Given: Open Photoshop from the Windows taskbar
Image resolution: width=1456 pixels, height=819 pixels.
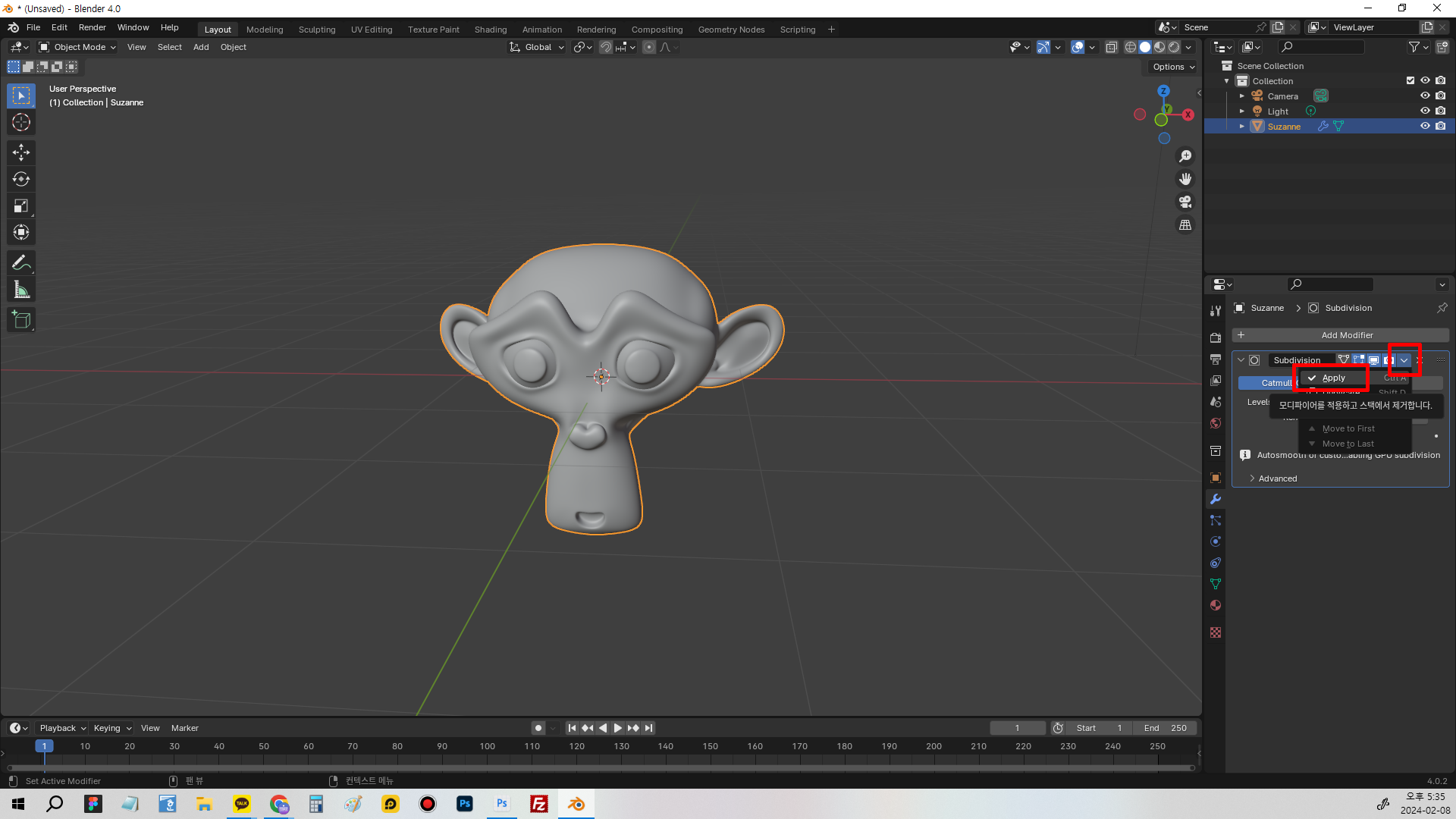Looking at the screenshot, I should tap(465, 804).
